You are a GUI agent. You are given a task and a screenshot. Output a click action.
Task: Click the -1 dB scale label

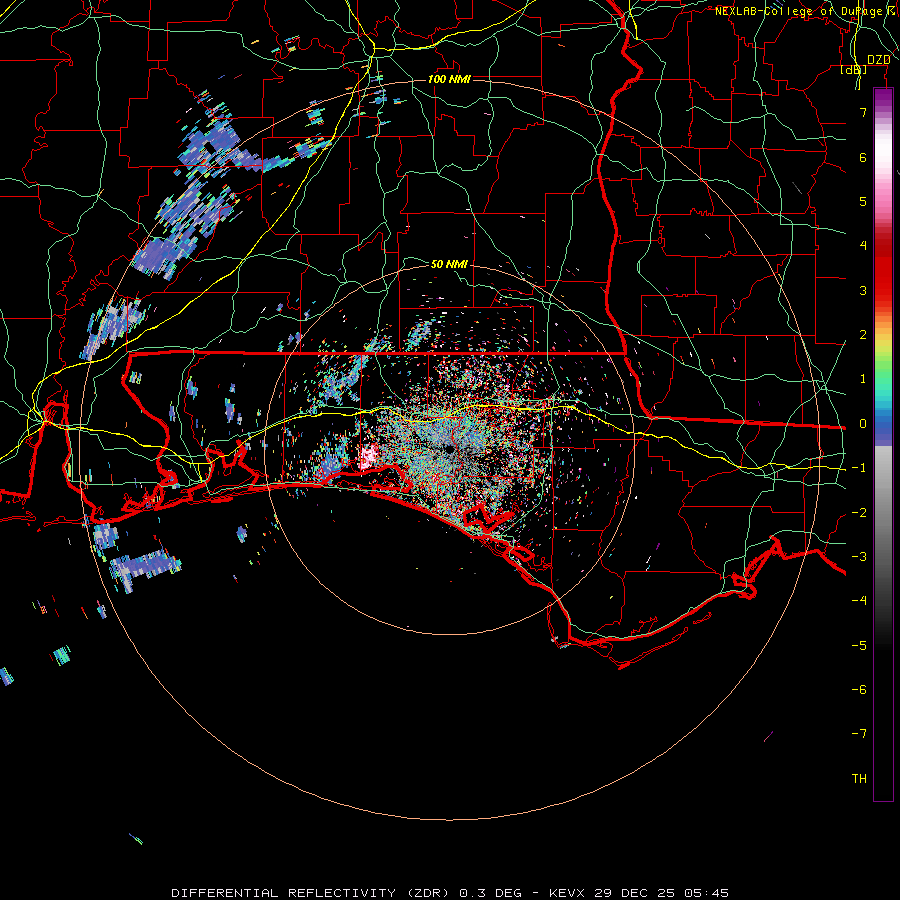[x=859, y=468]
